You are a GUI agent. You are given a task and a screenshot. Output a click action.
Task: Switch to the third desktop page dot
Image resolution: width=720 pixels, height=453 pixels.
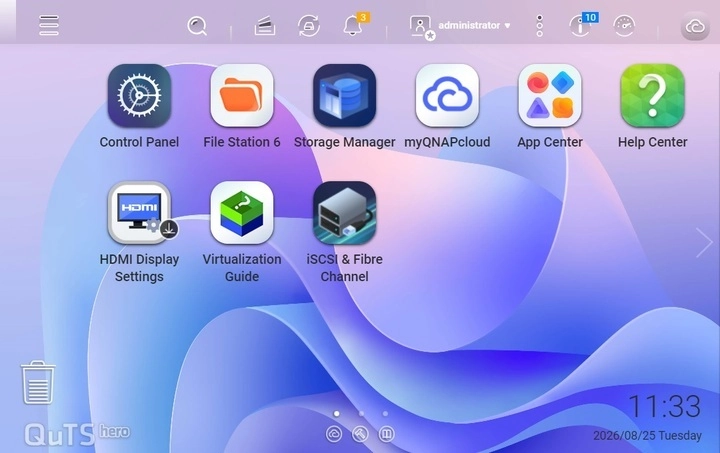point(385,414)
